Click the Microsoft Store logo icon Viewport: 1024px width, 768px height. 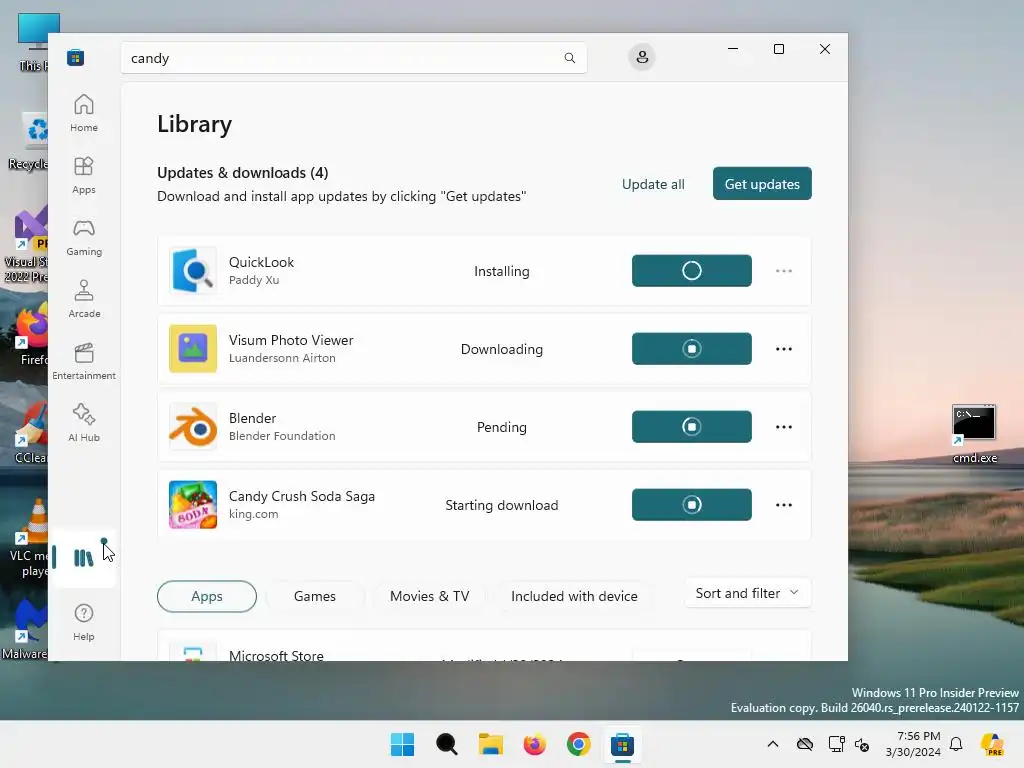tap(76, 57)
